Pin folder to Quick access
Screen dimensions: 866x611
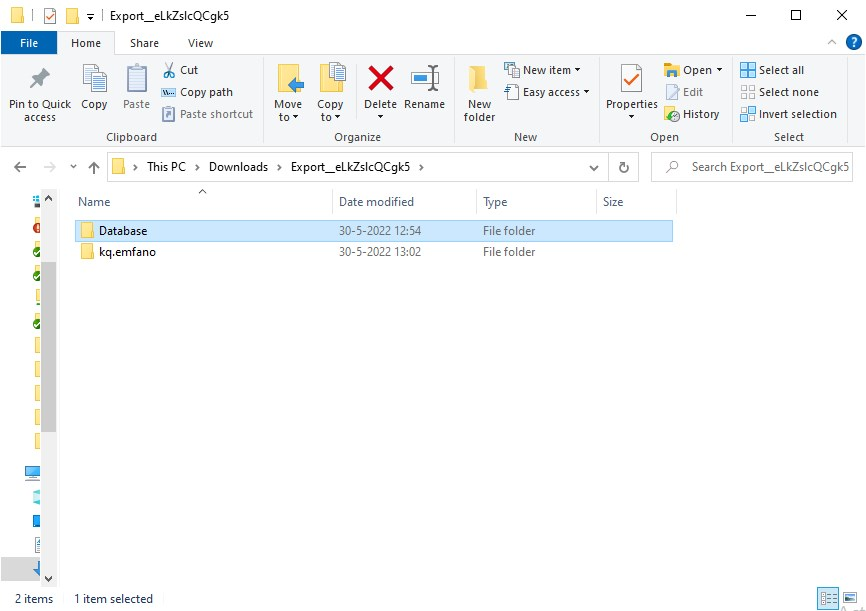[x=40, y=93]
